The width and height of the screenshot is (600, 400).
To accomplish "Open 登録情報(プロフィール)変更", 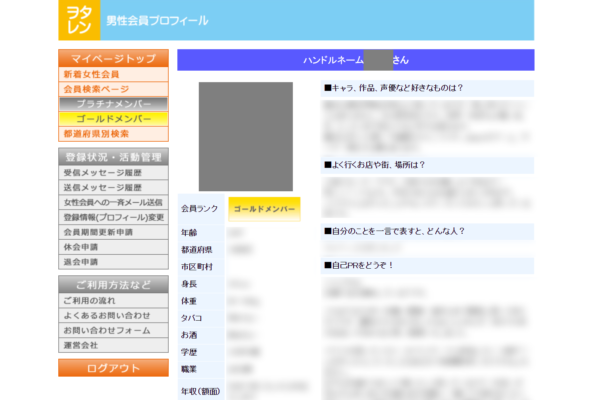I will 113,217.
